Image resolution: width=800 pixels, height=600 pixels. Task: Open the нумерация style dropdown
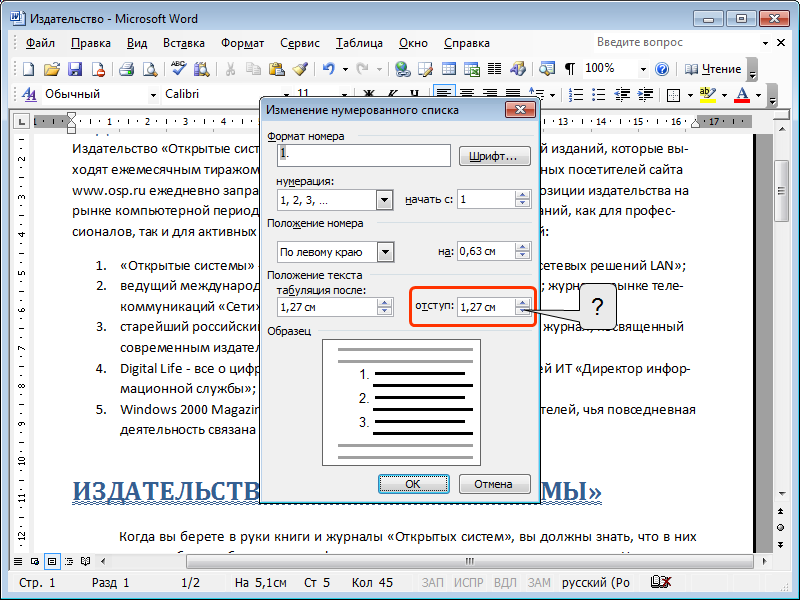385,200
